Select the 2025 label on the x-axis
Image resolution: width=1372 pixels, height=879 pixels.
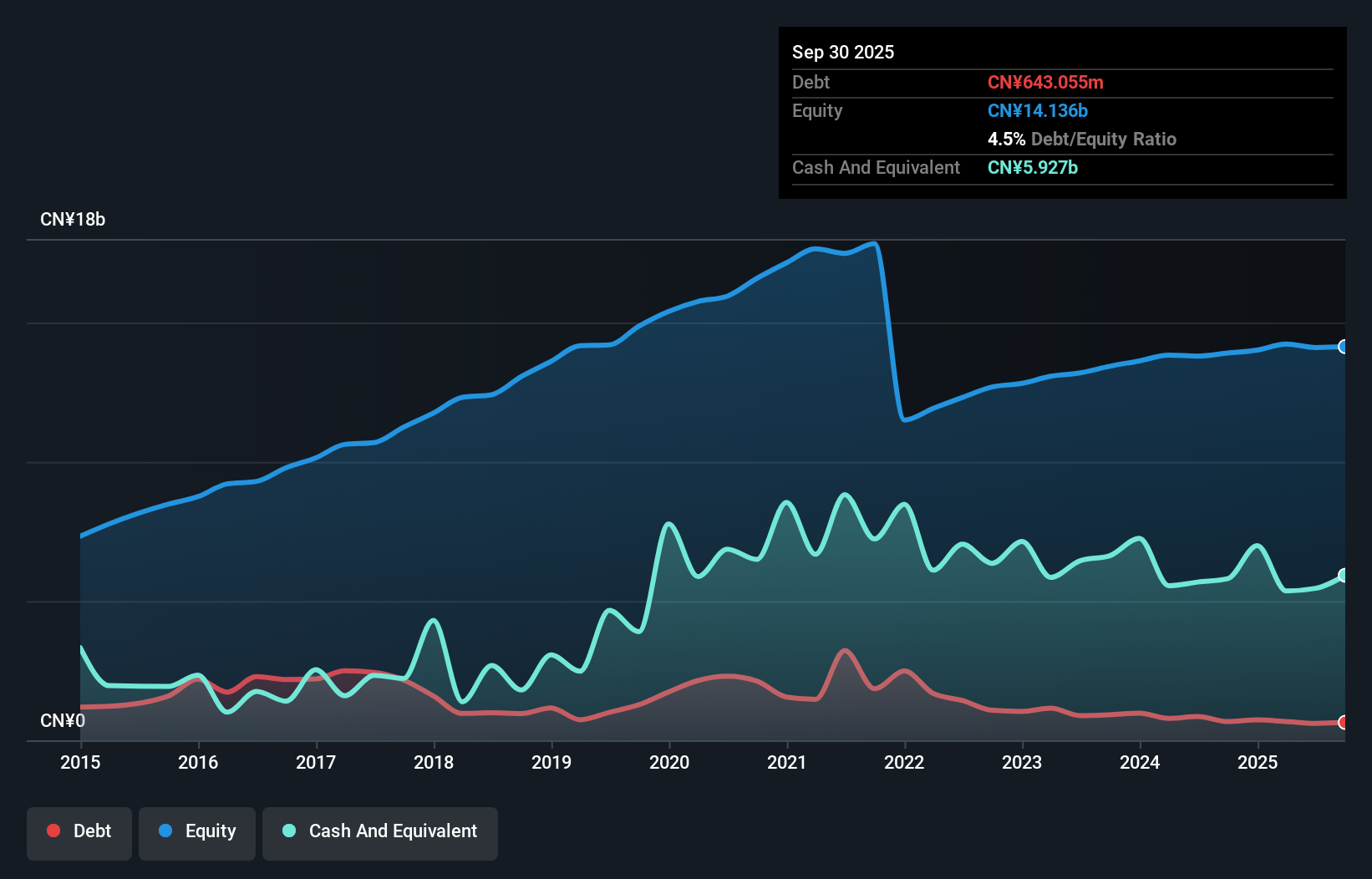1258,762
